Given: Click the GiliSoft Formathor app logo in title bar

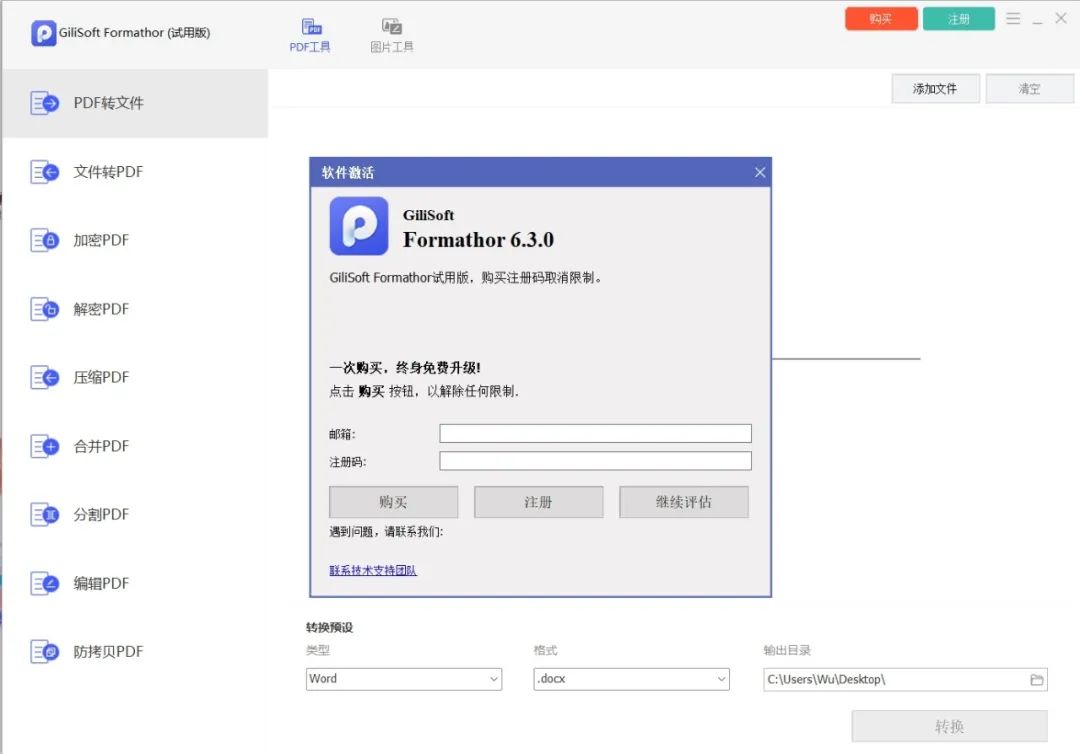Looking at the screenshot, I should point(43,32).
